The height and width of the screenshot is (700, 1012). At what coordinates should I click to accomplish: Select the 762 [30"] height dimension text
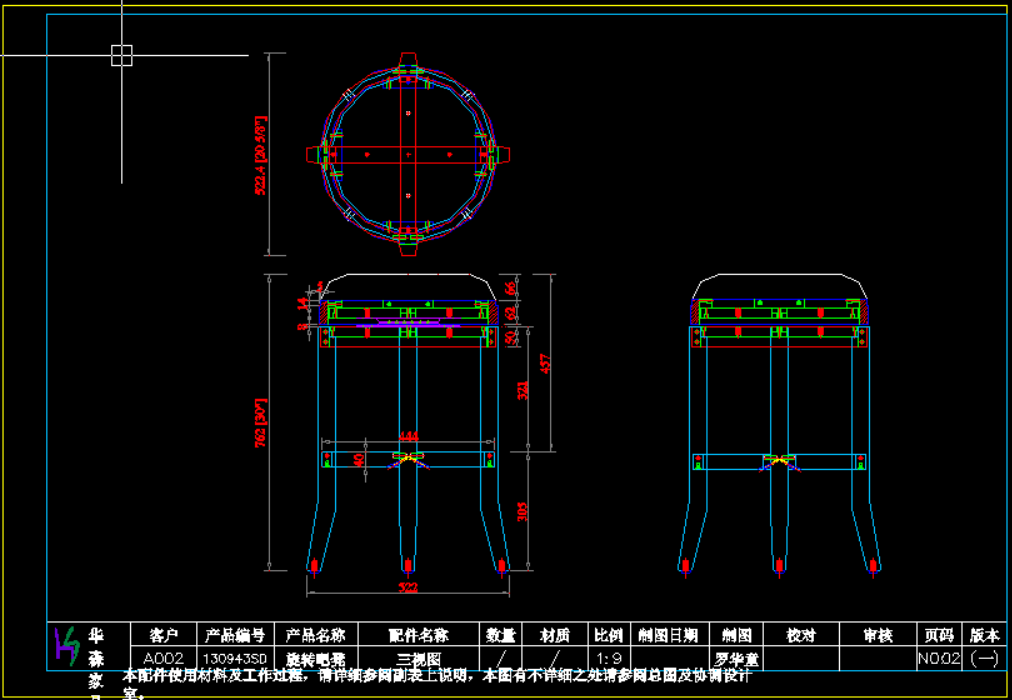(262, 423)
